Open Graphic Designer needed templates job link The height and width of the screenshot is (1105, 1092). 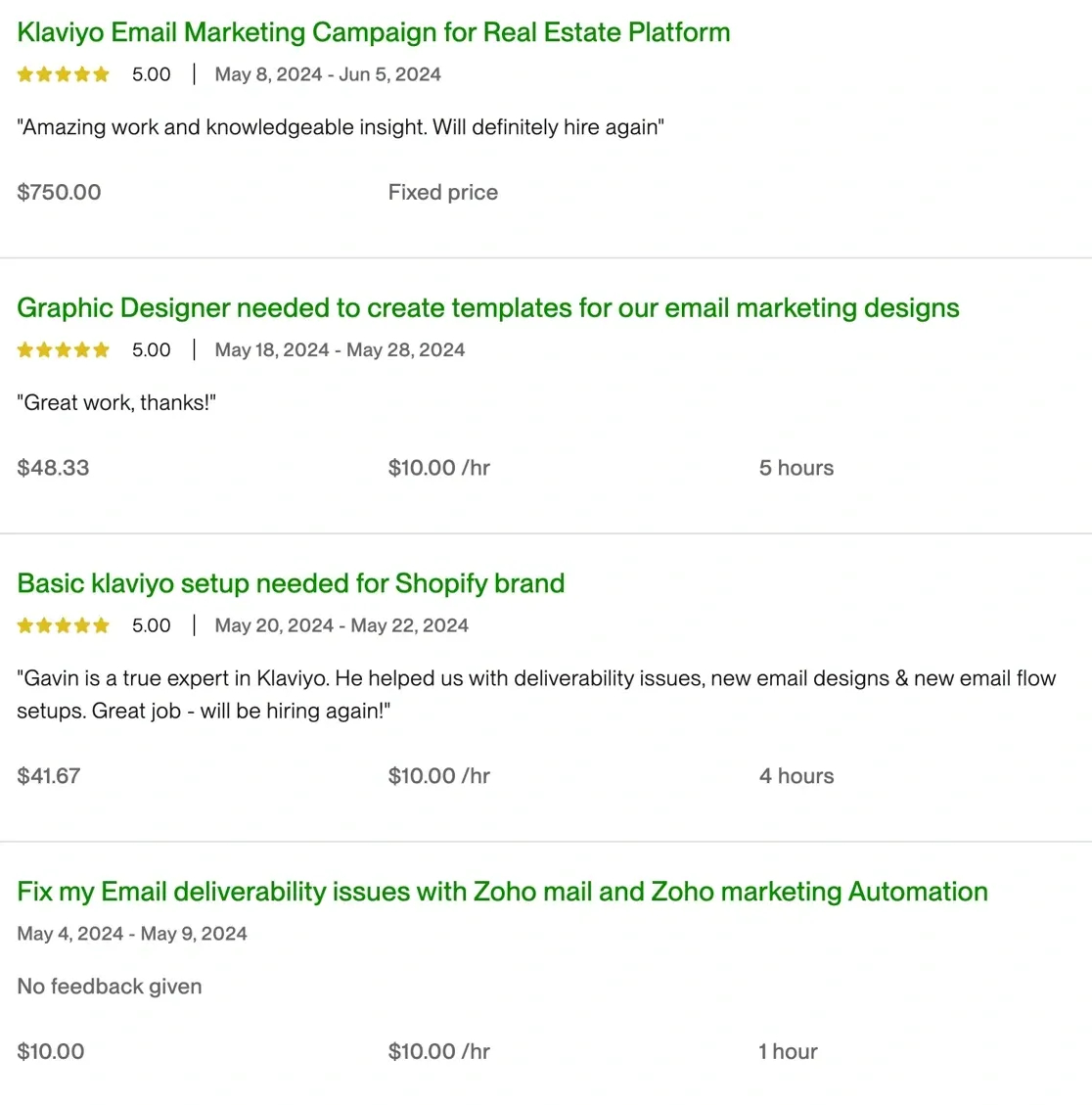pos(487,308)
